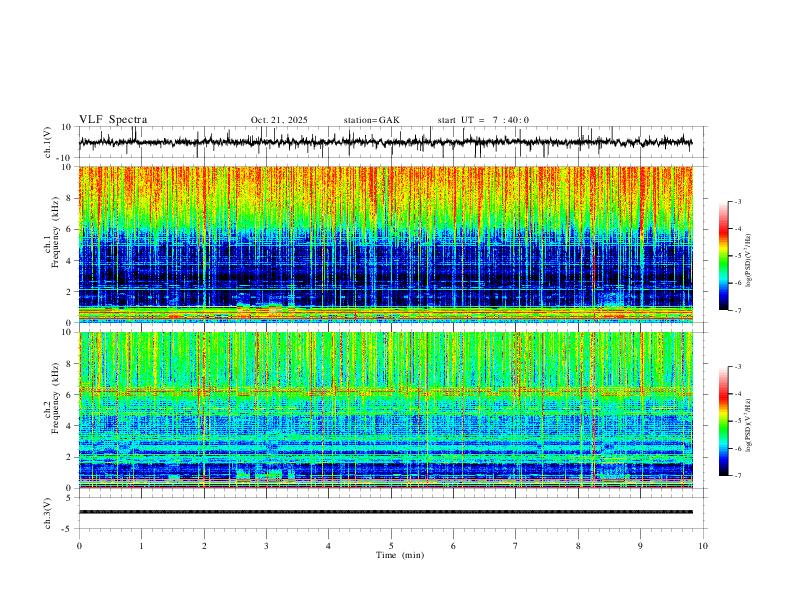The height and width of the screenshot is (612, 792).
Task: Click the ch.1 color scale bar
Action: [x=724, y=256]
